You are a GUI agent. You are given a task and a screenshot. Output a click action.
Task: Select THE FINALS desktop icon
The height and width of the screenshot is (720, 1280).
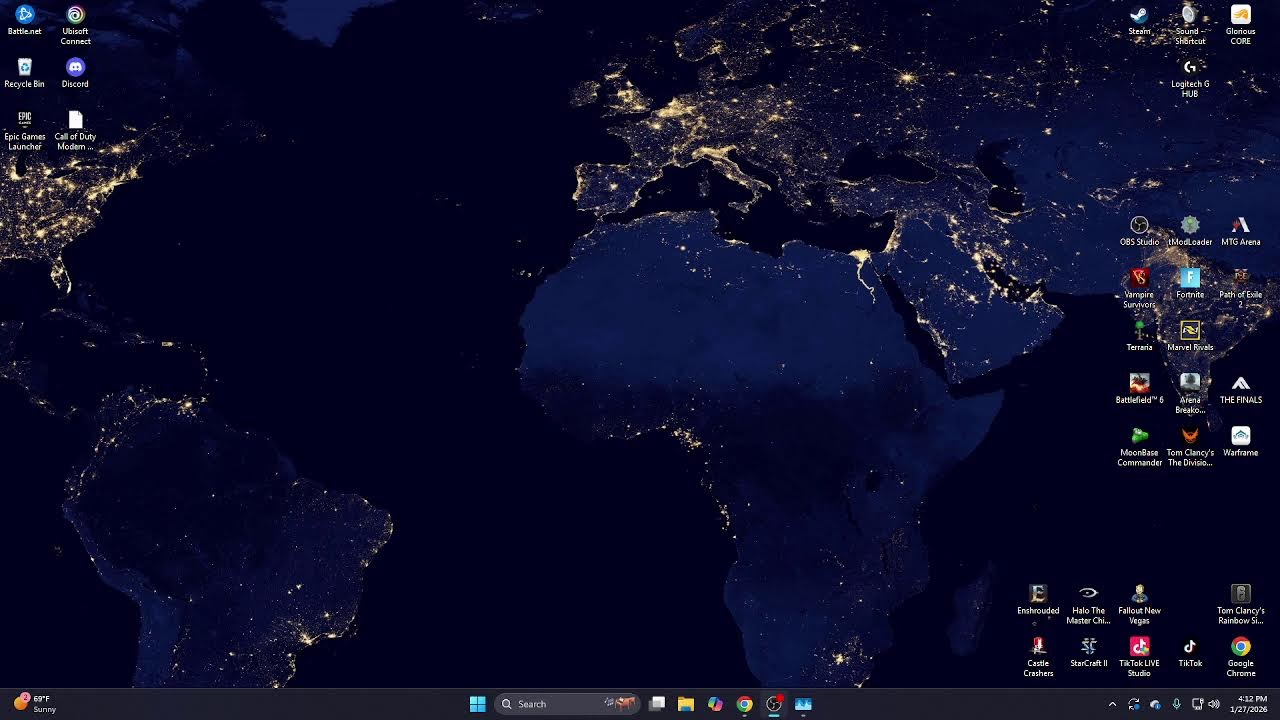[x=1240, y=389]
